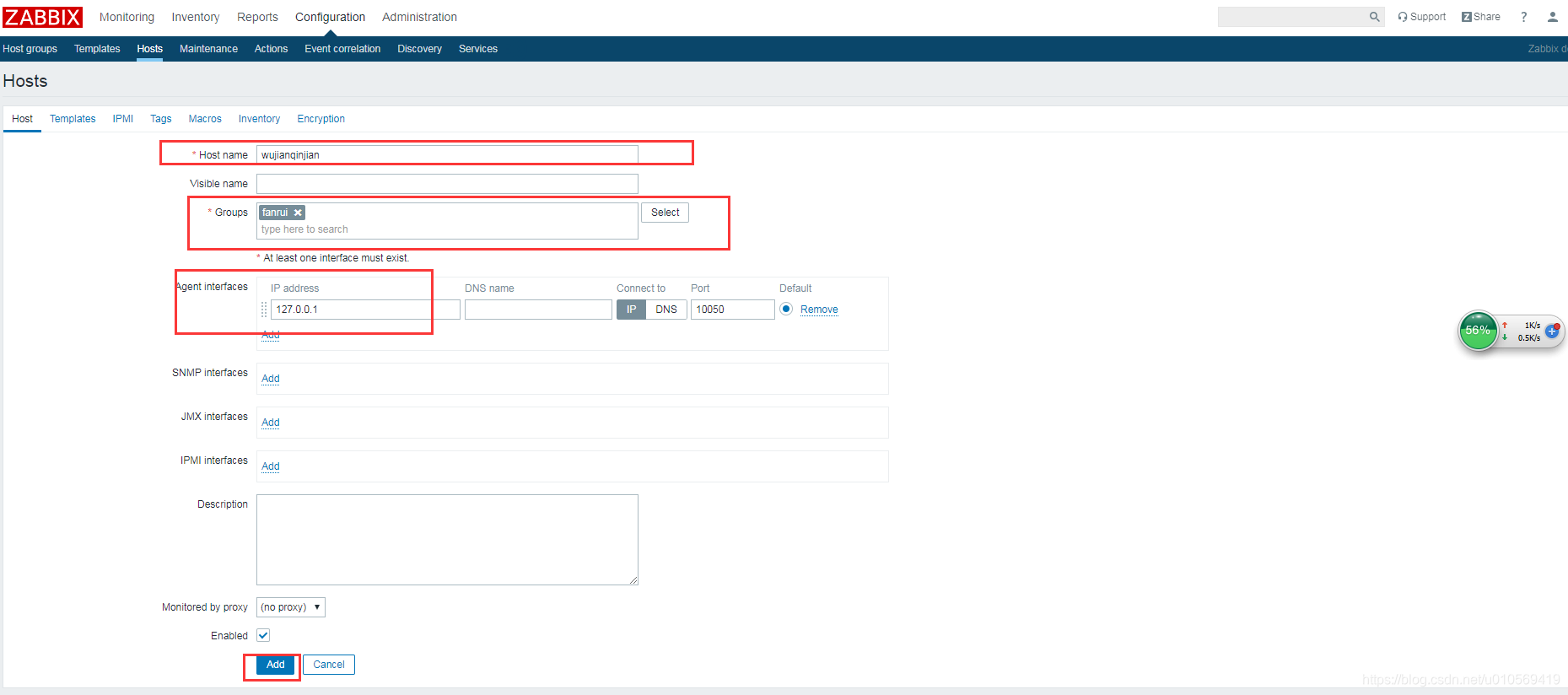Remove the fanrui group tag
Image resolution: width=1568 pixels, height=695 pixels.
pos(298,213)
